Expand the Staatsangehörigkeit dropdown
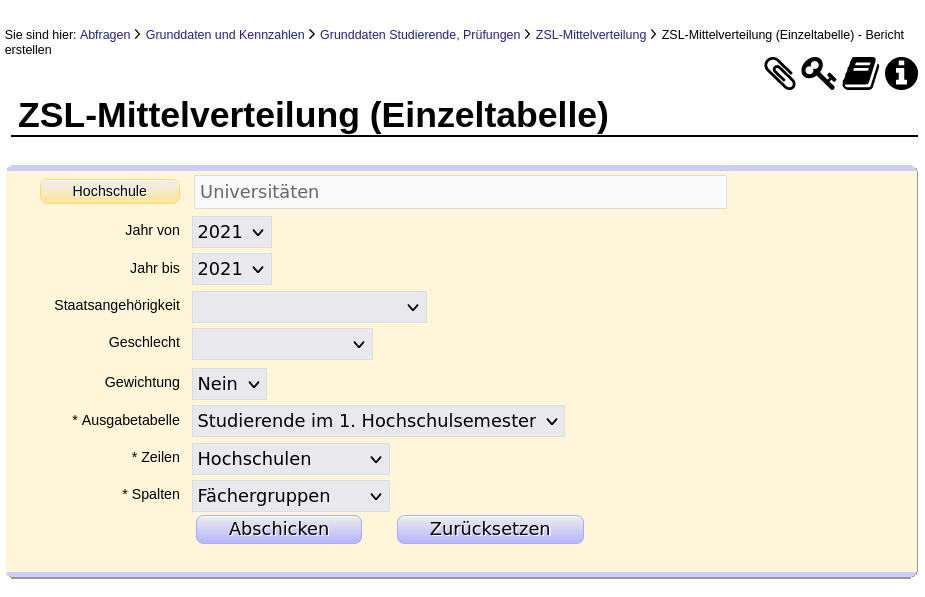Viewport: 925px width, 597px height. [309, 307]
